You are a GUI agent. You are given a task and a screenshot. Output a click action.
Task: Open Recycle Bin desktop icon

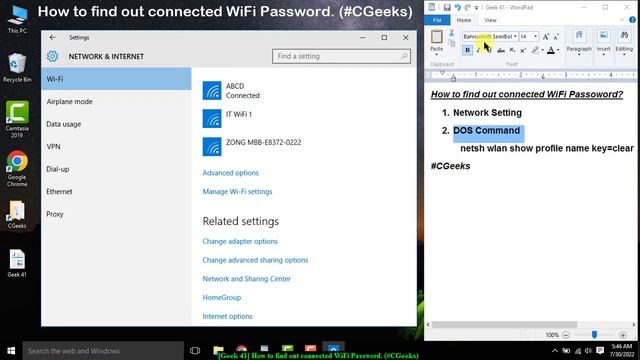pos(17,68)
